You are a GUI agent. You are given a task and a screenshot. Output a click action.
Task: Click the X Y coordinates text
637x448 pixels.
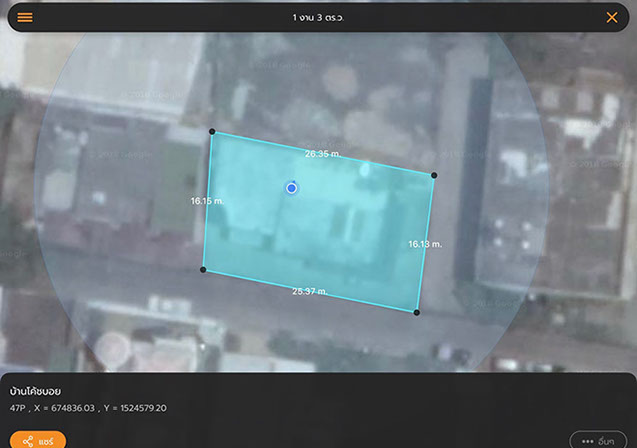pyautogui.click(x=101, y=408)
